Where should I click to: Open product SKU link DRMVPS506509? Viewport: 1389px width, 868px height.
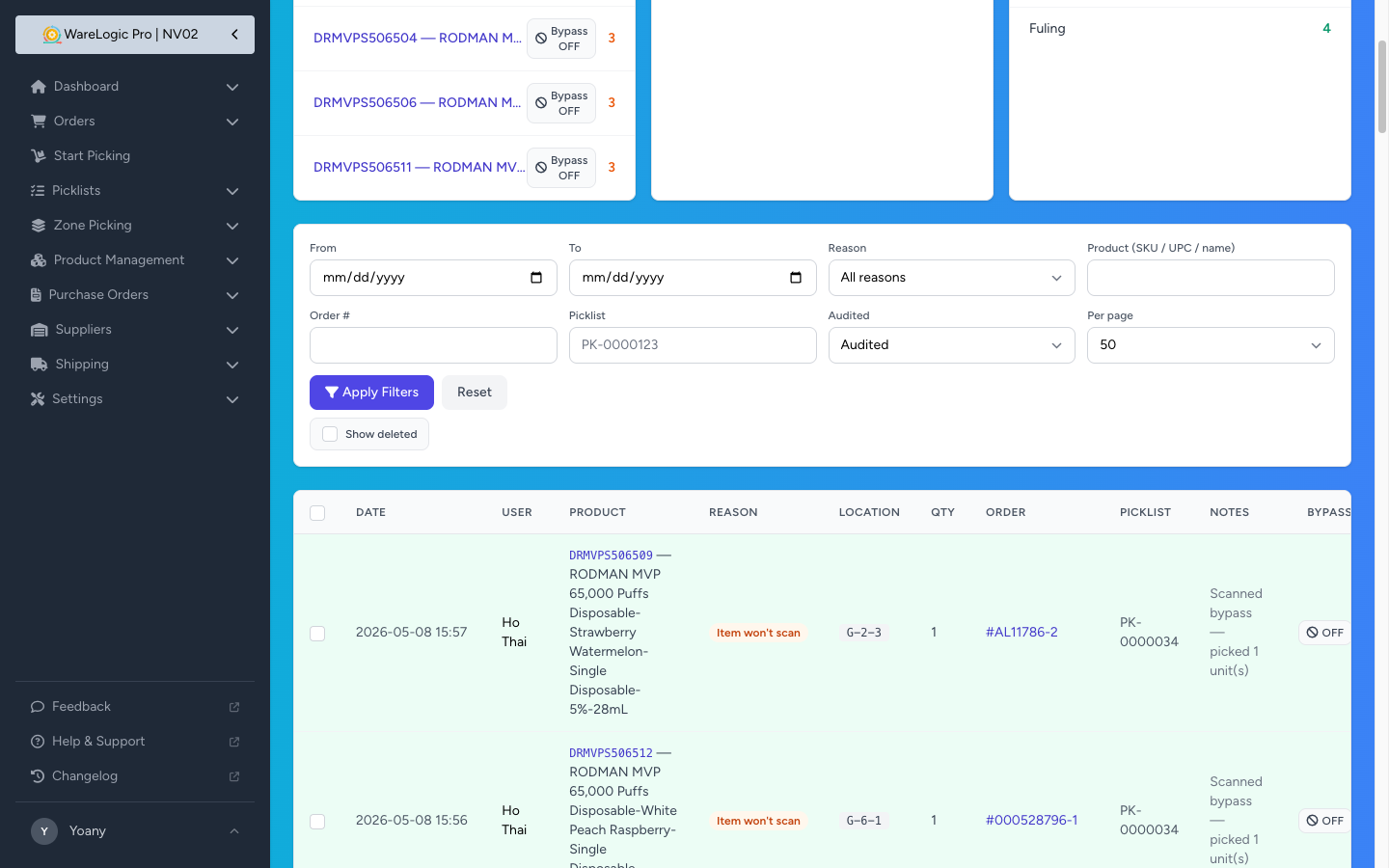click(x=611, y=556)
